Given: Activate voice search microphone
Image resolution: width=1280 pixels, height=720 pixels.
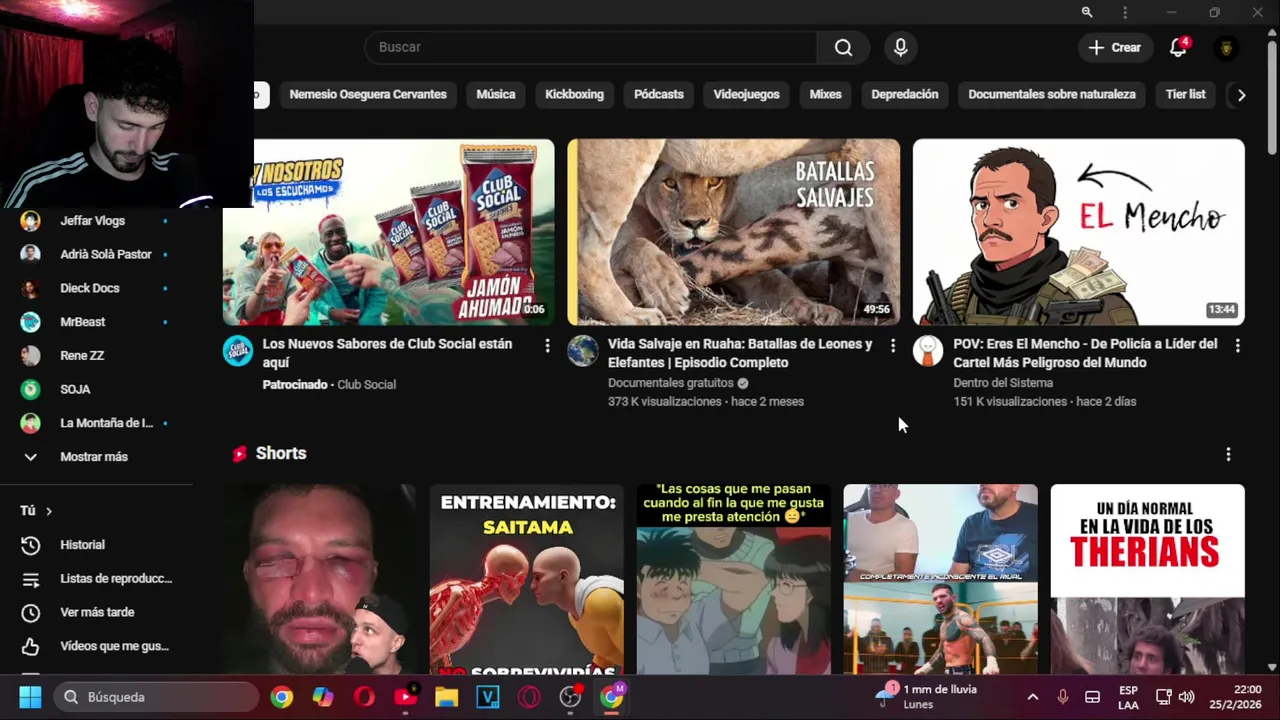Looking at the screenshot, I should [901, 47].
